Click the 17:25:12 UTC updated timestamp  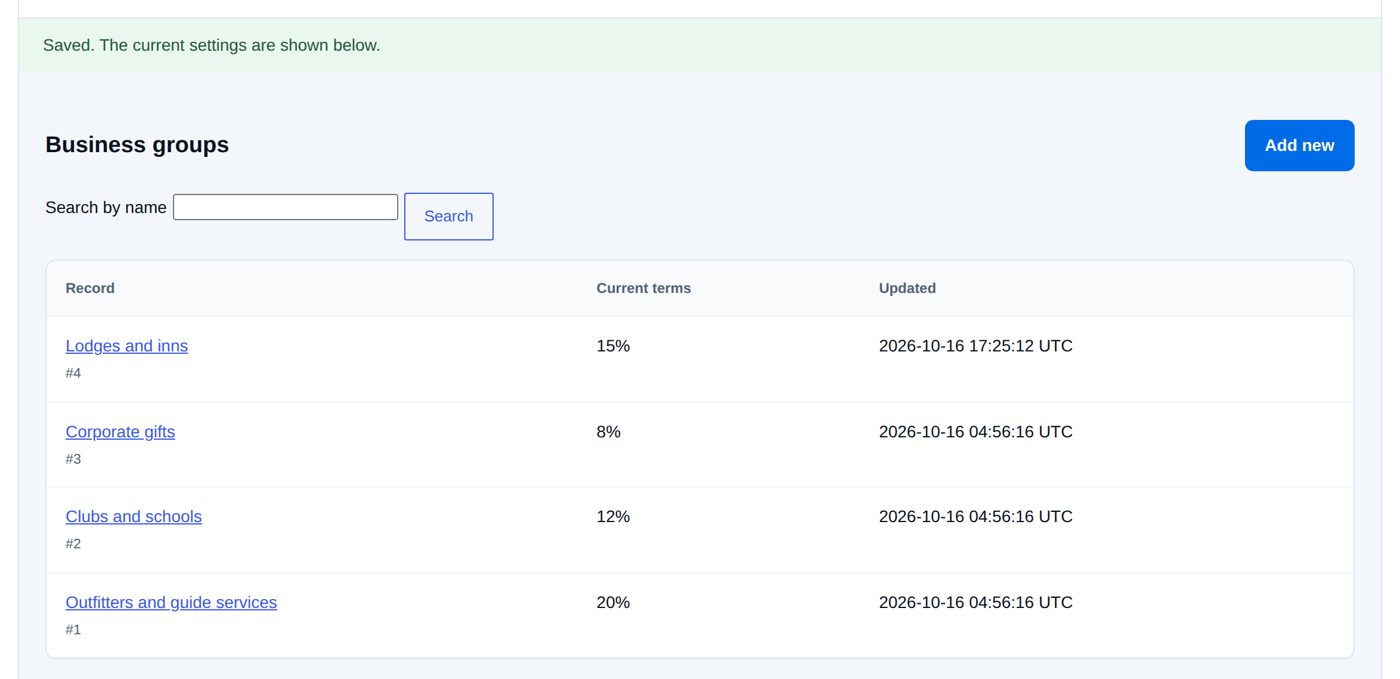tap(976, 346)
